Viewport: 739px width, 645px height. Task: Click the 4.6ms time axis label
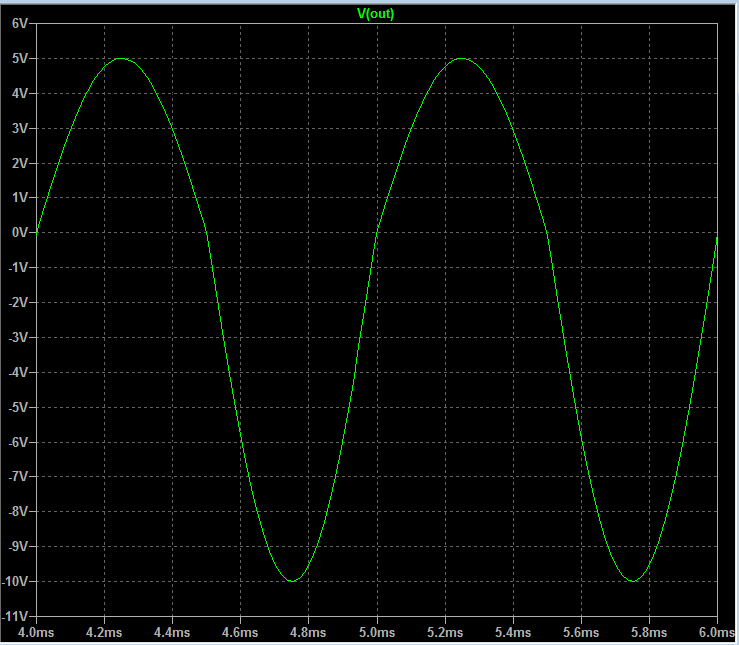coord(240,632)
